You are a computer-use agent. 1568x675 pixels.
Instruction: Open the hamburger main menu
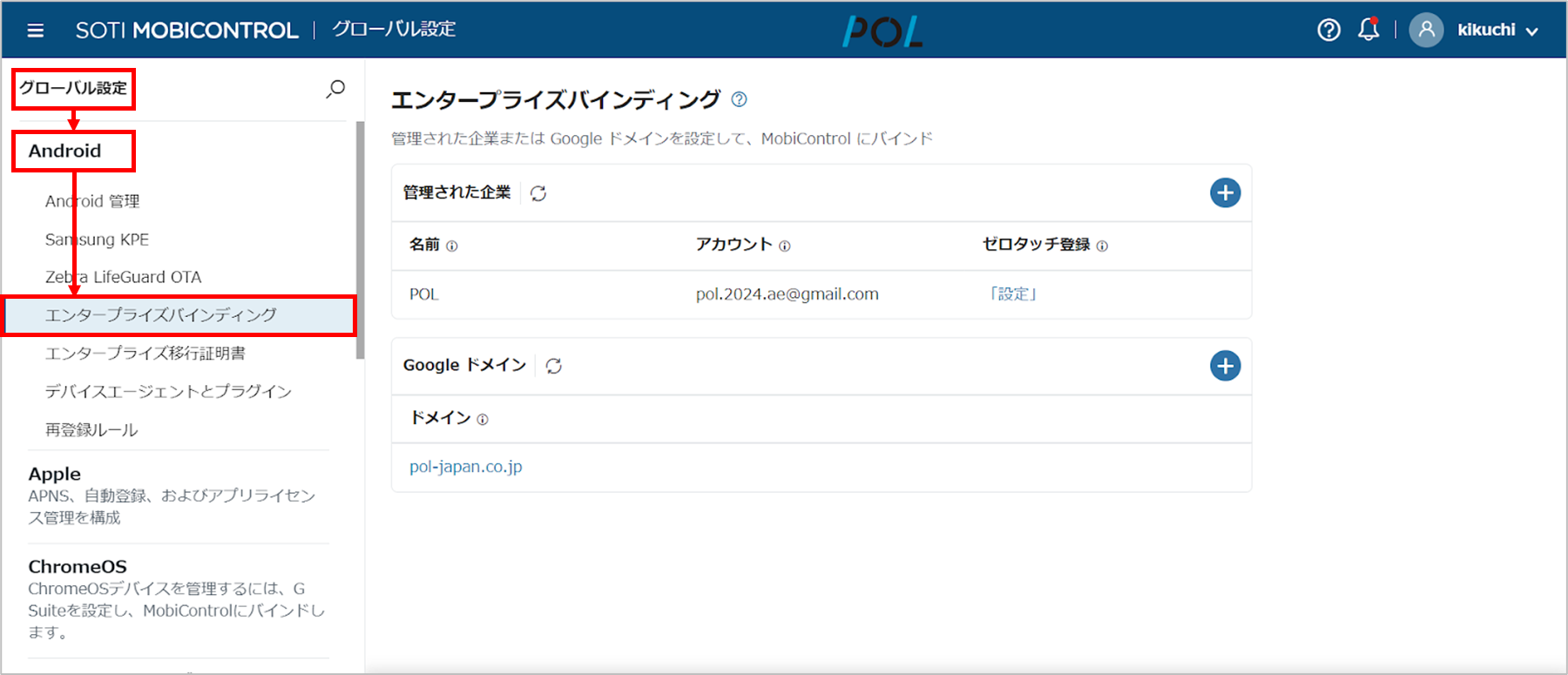click(x=36, y=30)
